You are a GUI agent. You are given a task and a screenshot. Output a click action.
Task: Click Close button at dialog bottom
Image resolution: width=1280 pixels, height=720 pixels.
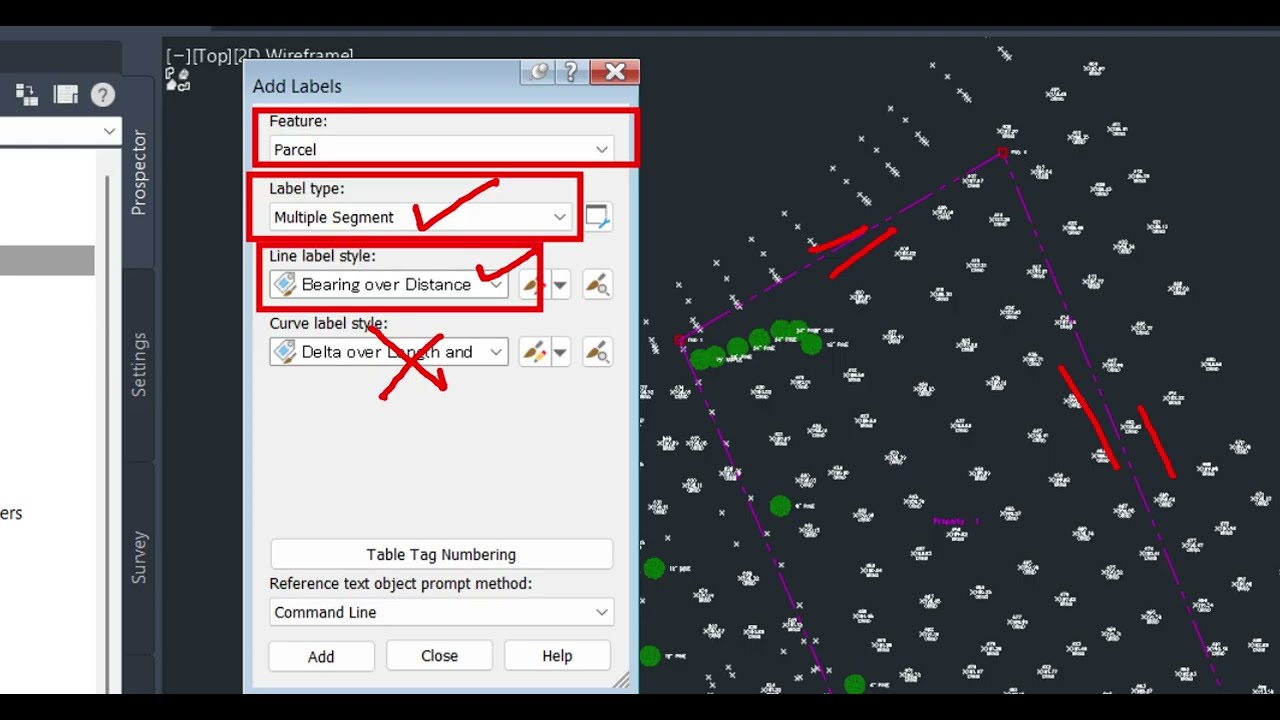(439, 656)
